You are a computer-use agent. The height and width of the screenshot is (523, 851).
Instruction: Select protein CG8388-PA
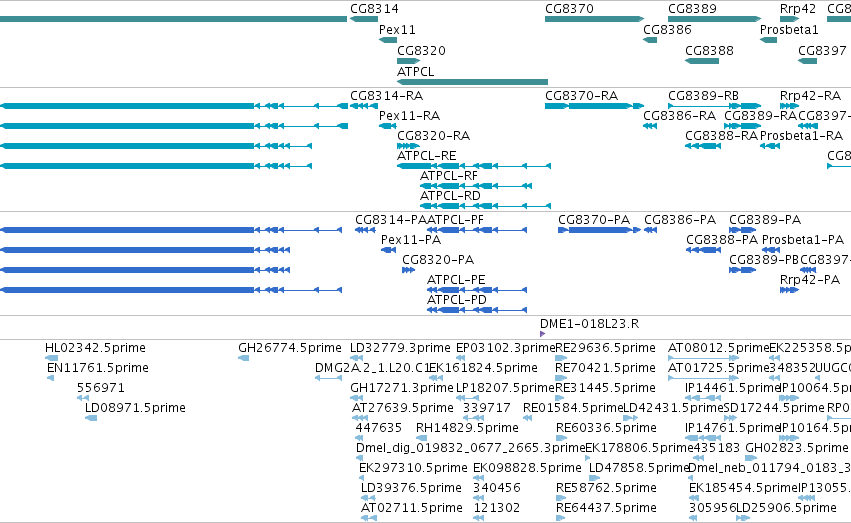(722, 240)
